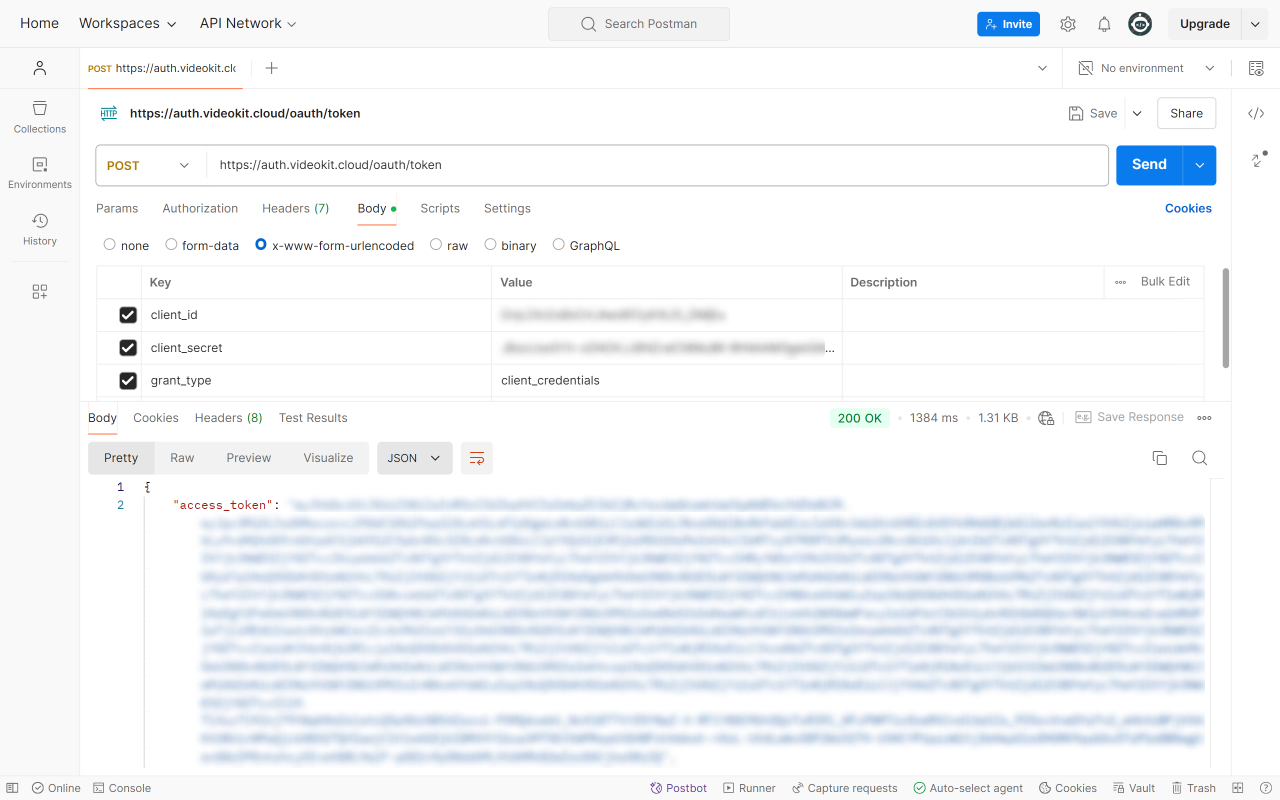Uncheck the grant_type parameter
This screenshot has height=800, width=1280.
coord(128,381)
